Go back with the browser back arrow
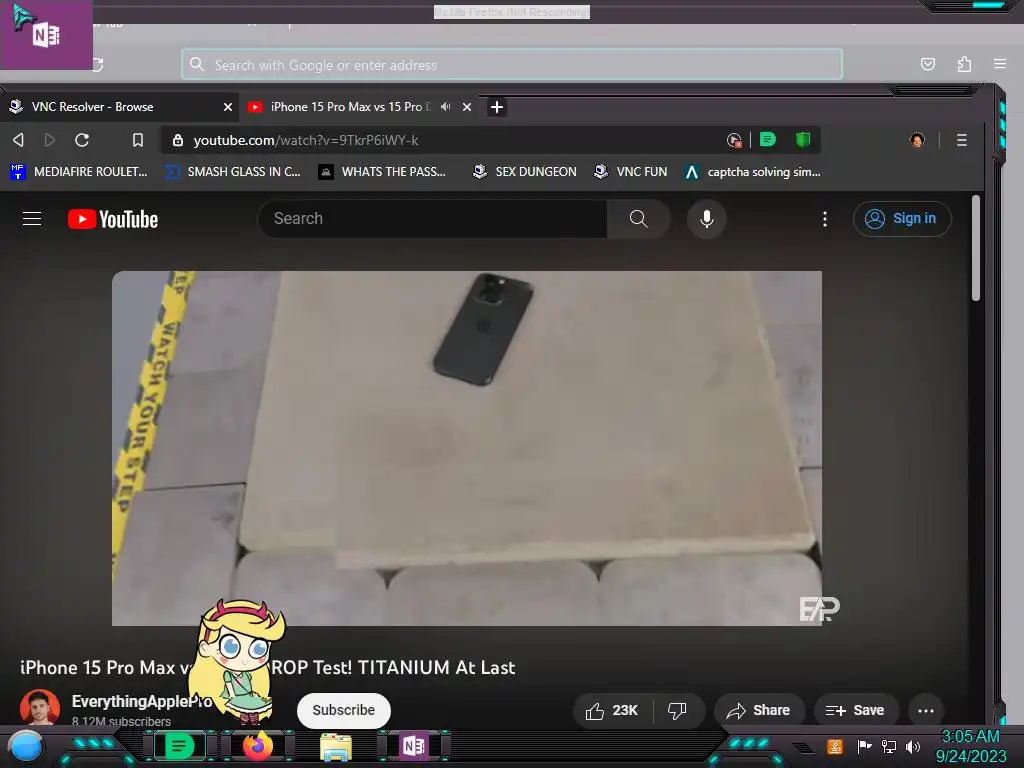The height and width of the screenshot is (768, 1024). (x=18, y=140)
